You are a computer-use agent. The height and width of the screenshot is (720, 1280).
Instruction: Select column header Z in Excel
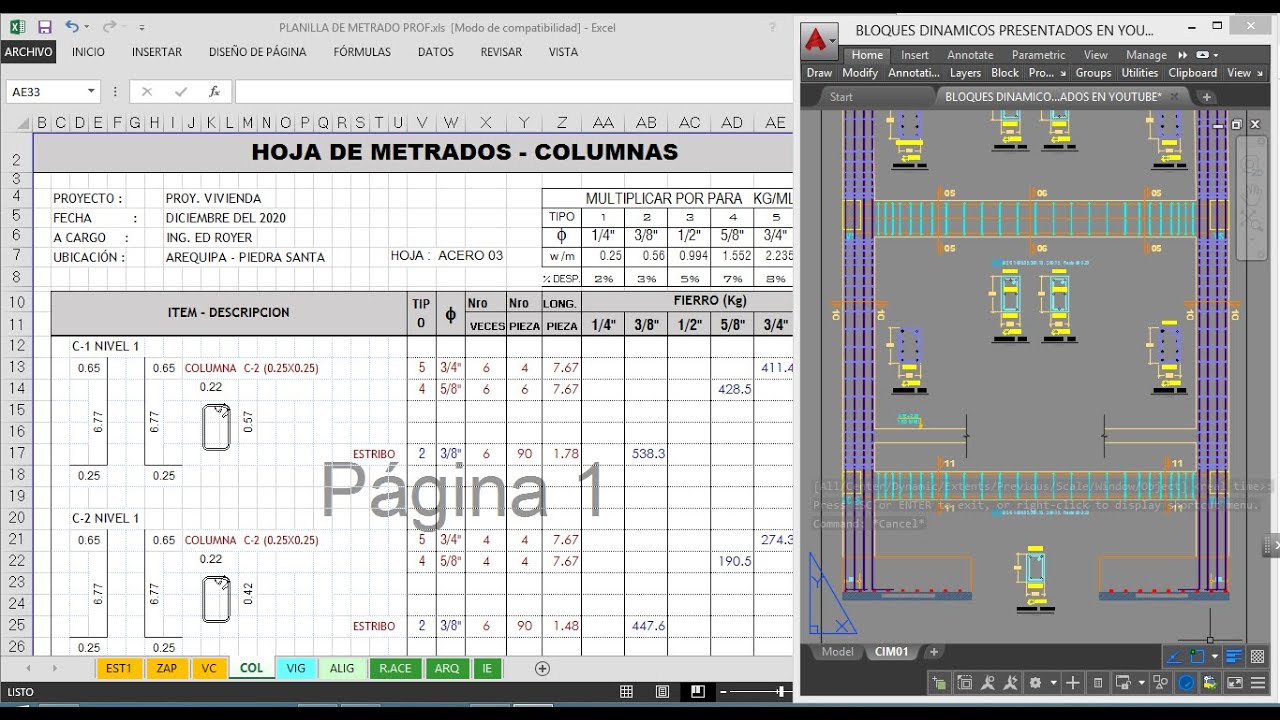click(x=562, y=123)
